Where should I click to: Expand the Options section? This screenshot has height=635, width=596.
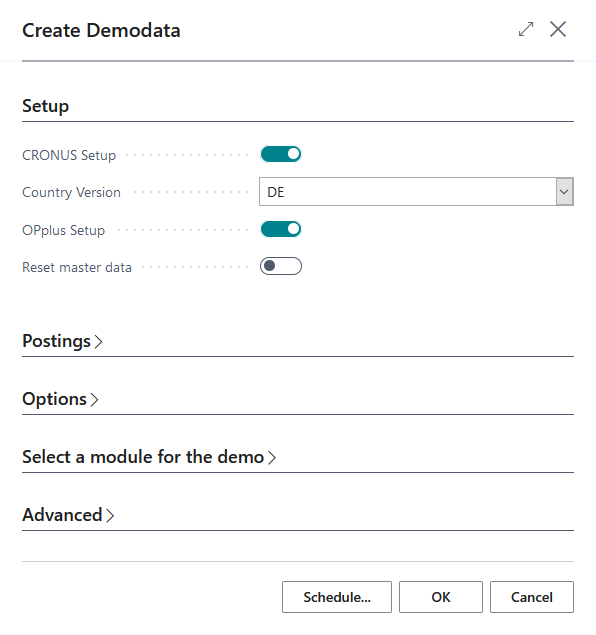point(60,399)
